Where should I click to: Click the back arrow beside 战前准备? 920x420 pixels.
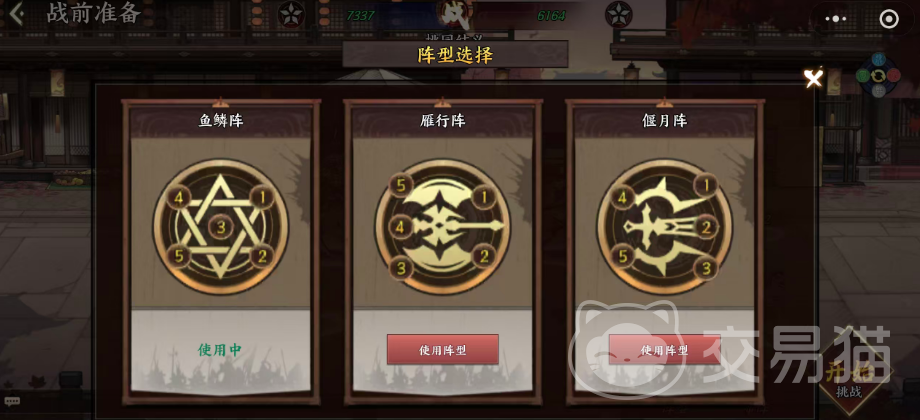pos(16,13)
